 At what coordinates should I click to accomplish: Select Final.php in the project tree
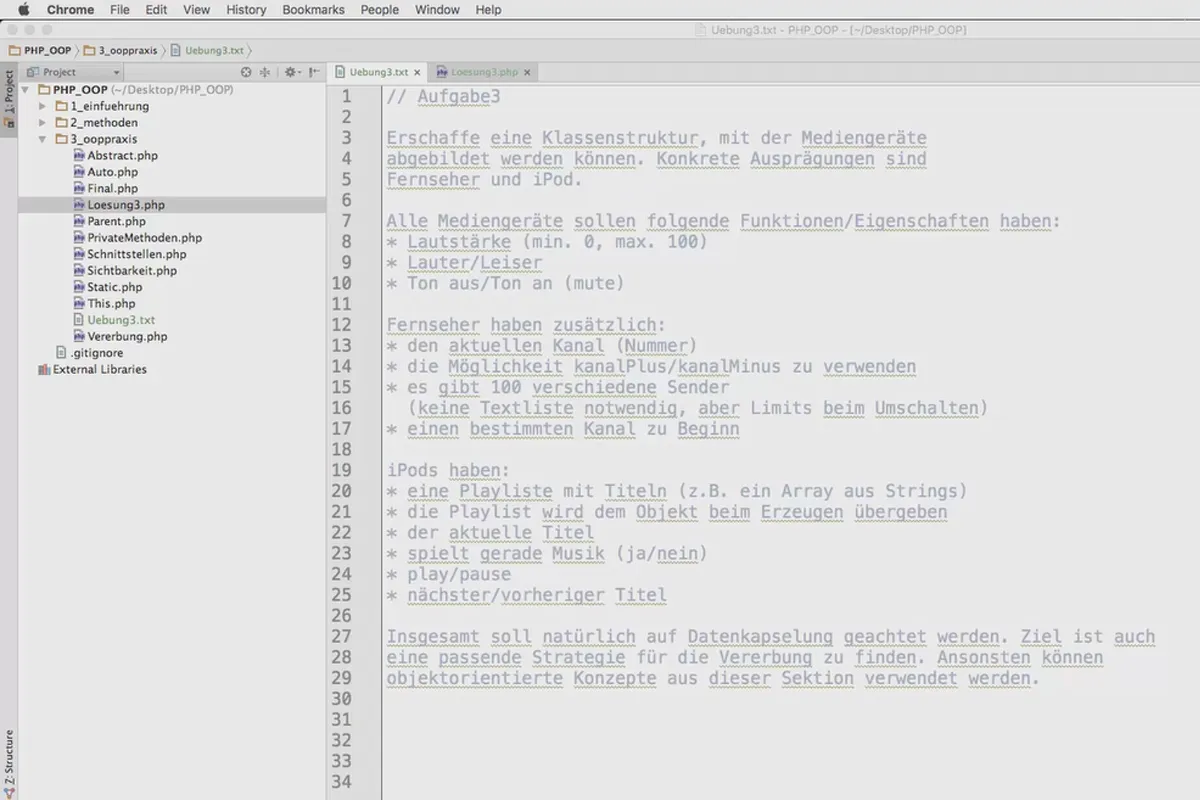pos(112,188)
